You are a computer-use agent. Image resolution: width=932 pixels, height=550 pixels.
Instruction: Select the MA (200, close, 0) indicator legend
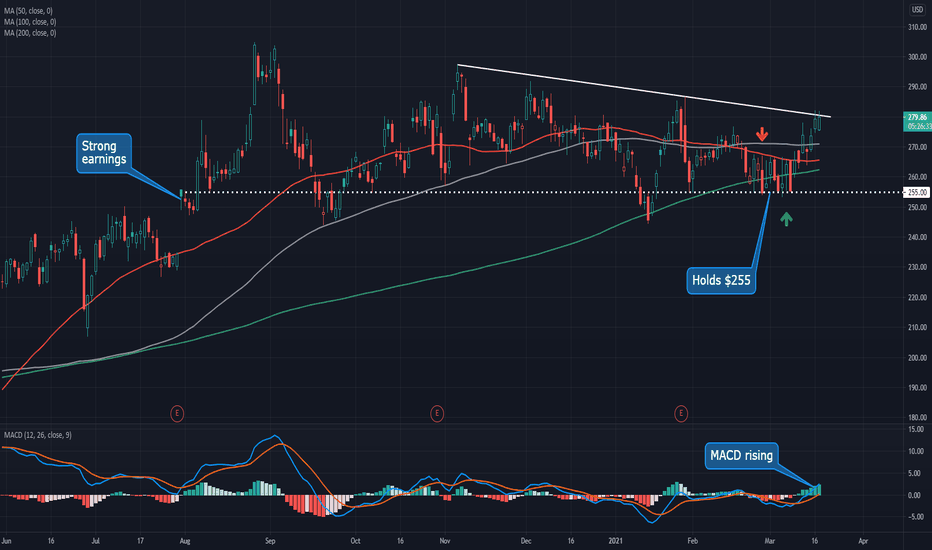pyautogui.click(x=30, y=33)
